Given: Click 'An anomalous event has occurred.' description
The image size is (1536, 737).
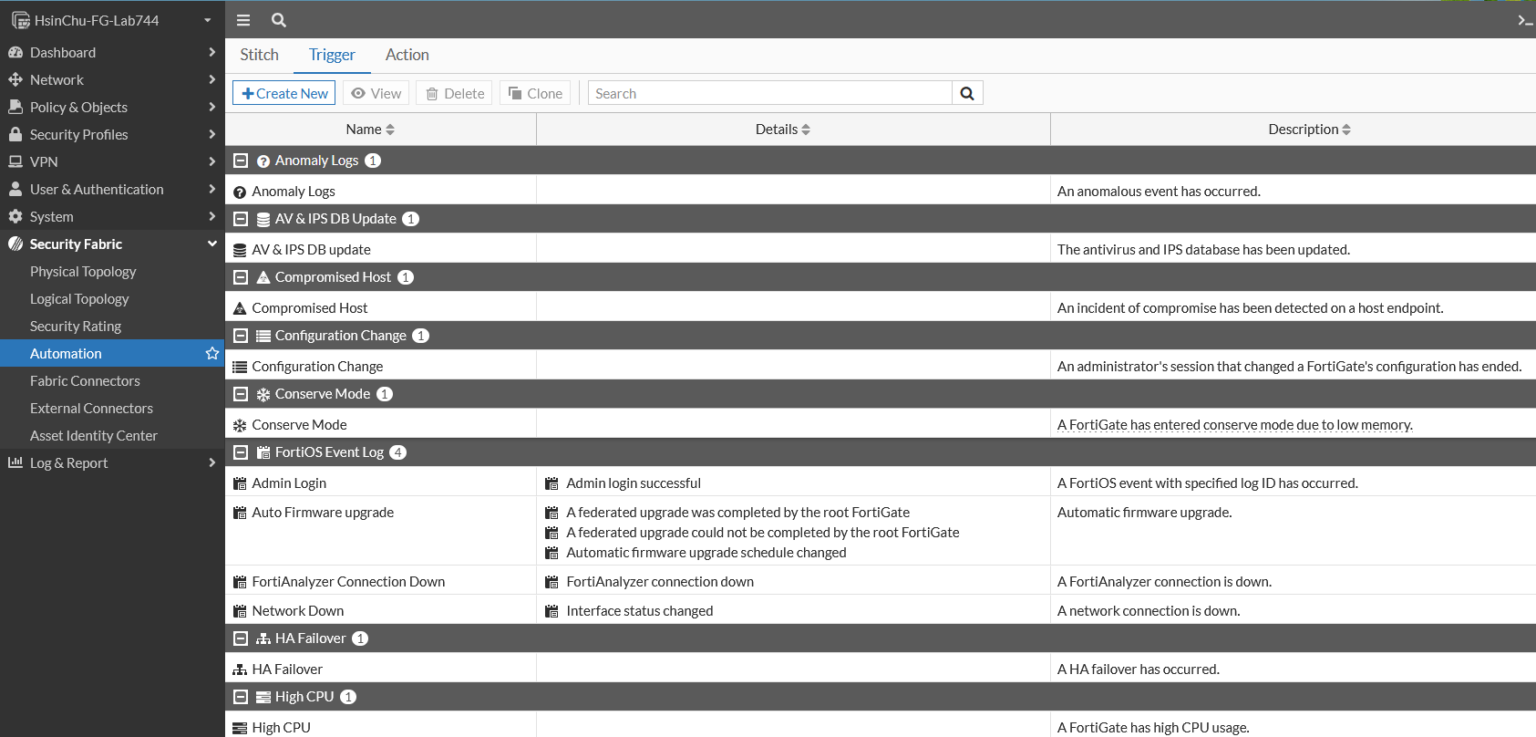Looking at the screenshot, I should pyautogui.click(x=1158, y=191).
